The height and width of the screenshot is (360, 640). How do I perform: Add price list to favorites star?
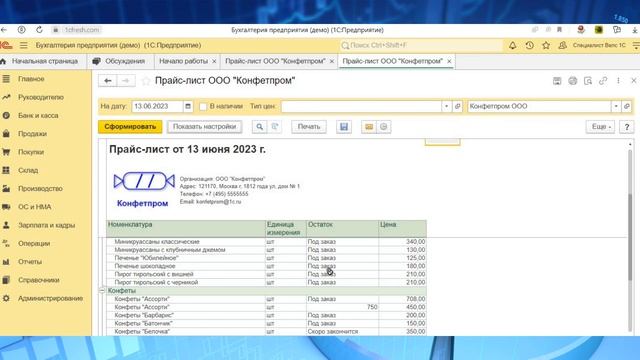(x=146, y=81)
